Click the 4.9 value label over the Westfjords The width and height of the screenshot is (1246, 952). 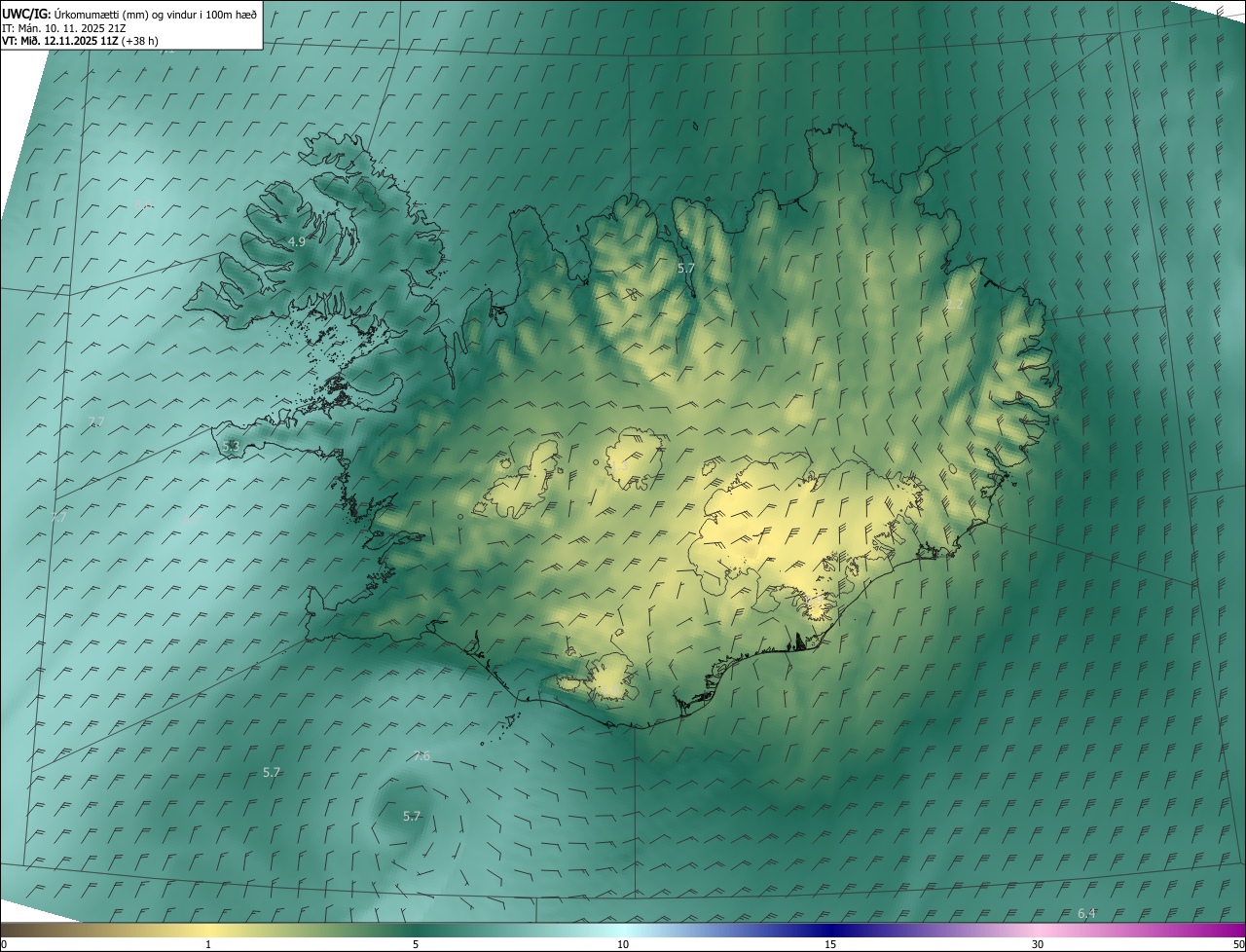(x=297, y=241)
